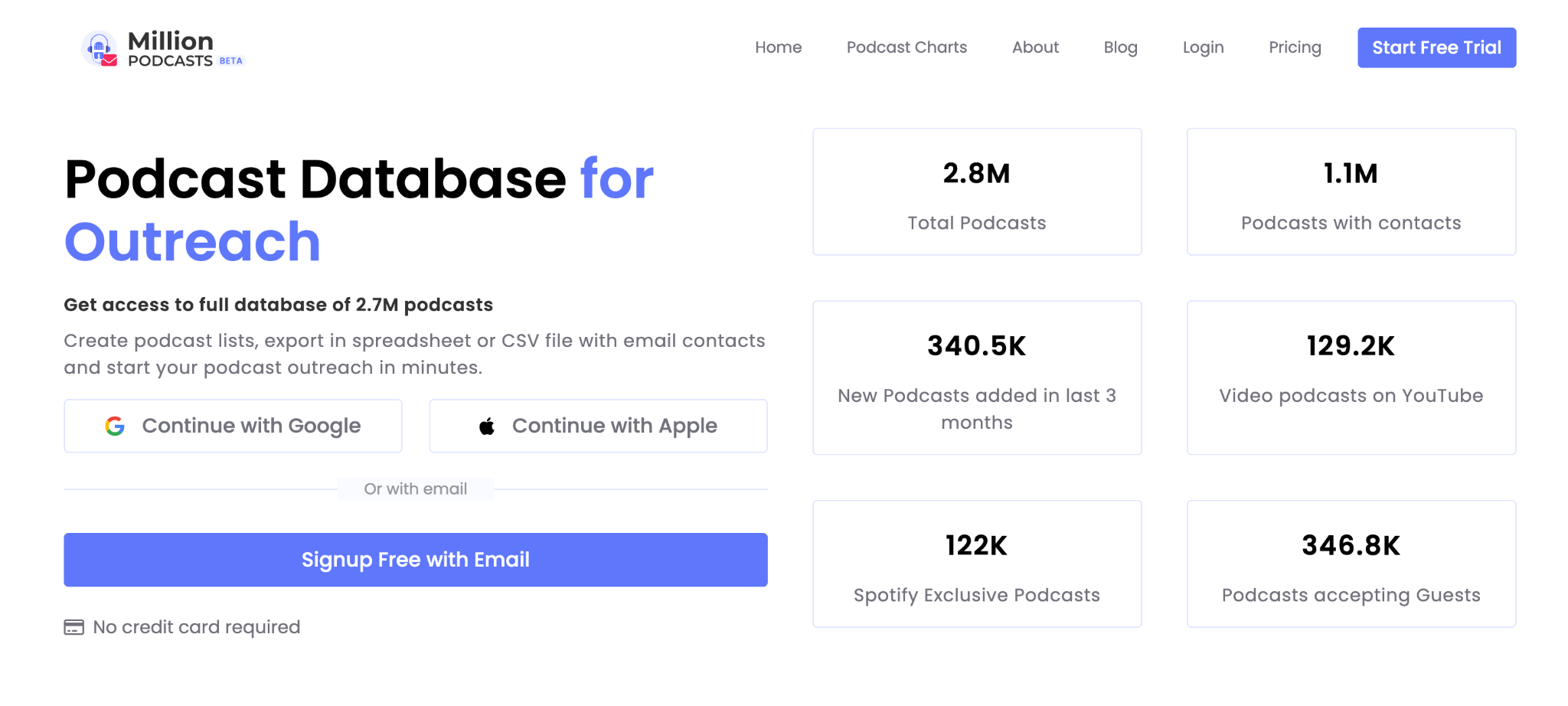Viewport: 1568px width, 706px height.
Task: Click the Video podcasts on YouTube card
Action: [1351, 377]
